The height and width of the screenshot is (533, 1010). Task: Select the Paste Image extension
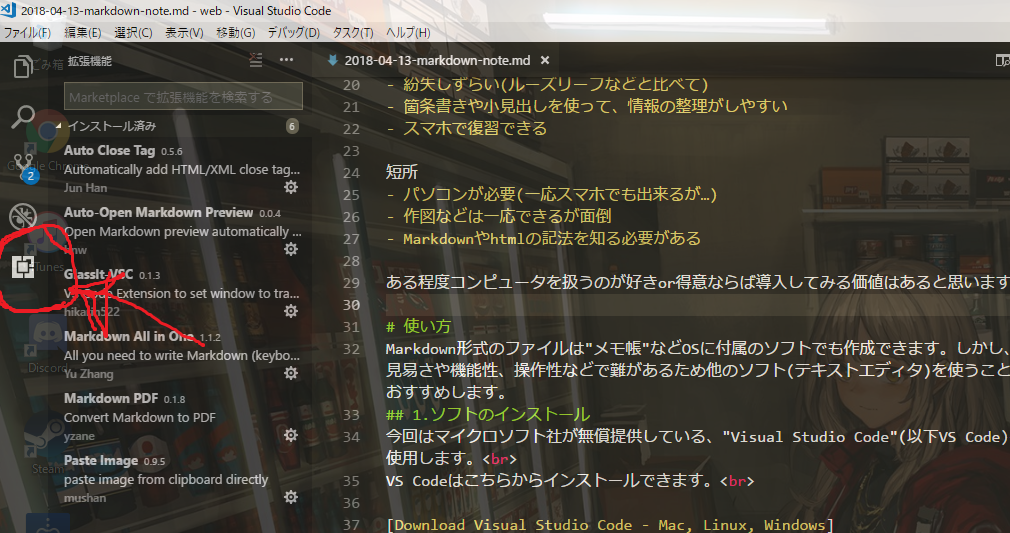click(x=184, y=478)
